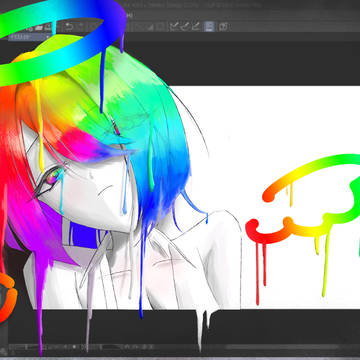
Task: Click the highlighted blue command bar icon
Action: [209, 26]
